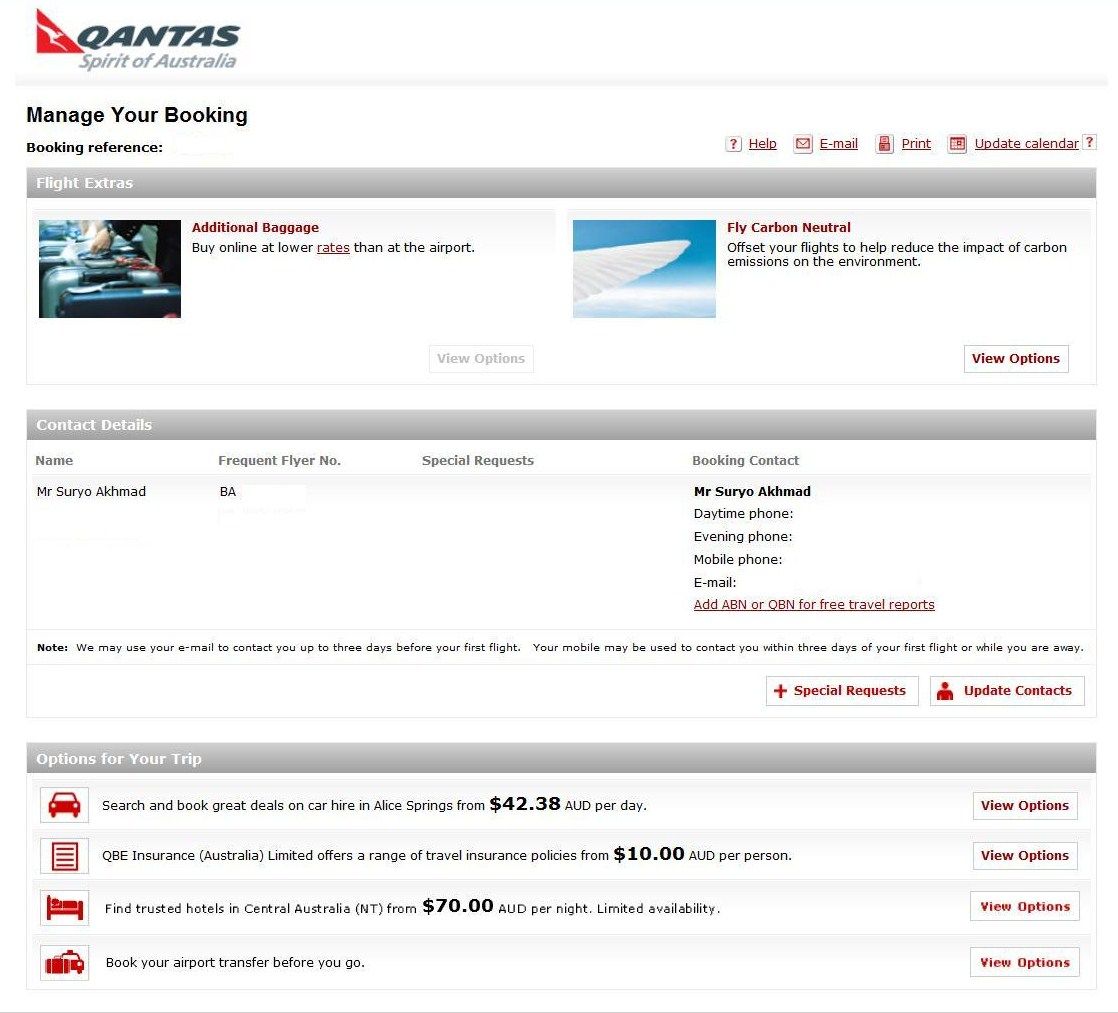View options for Alice Springs car hire
This screenshot has width=1118, height=1013.
pyautogui.click(x=1024, y=806)
